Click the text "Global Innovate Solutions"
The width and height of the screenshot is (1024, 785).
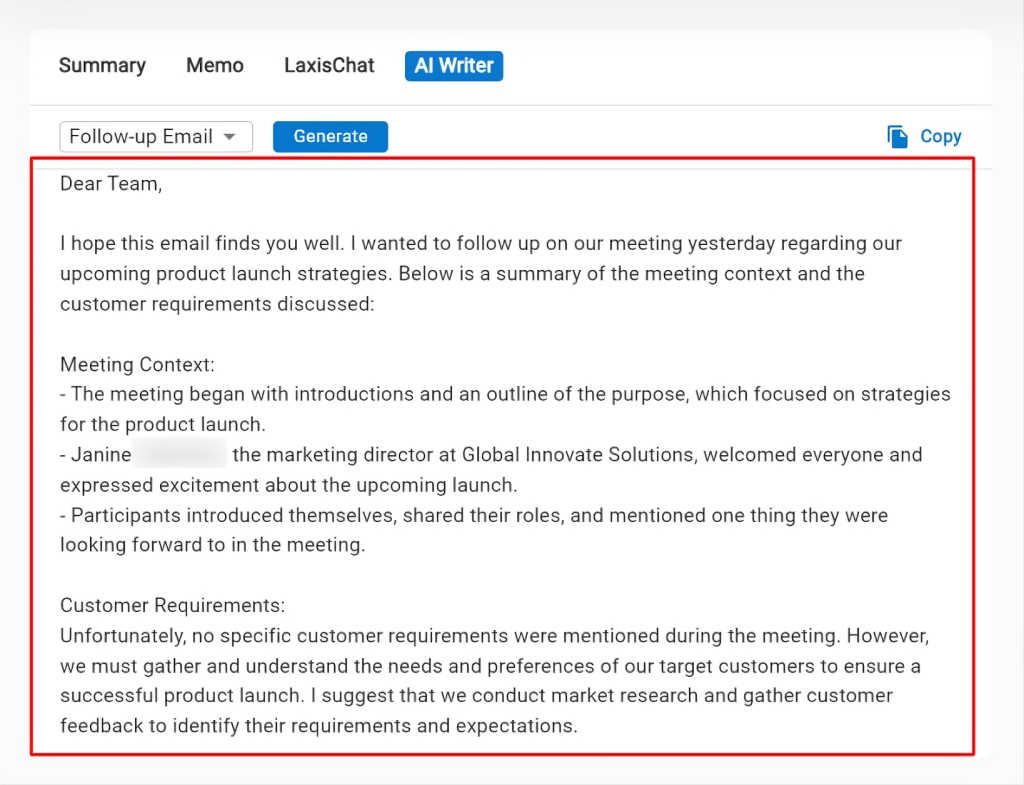coord(578,455)
